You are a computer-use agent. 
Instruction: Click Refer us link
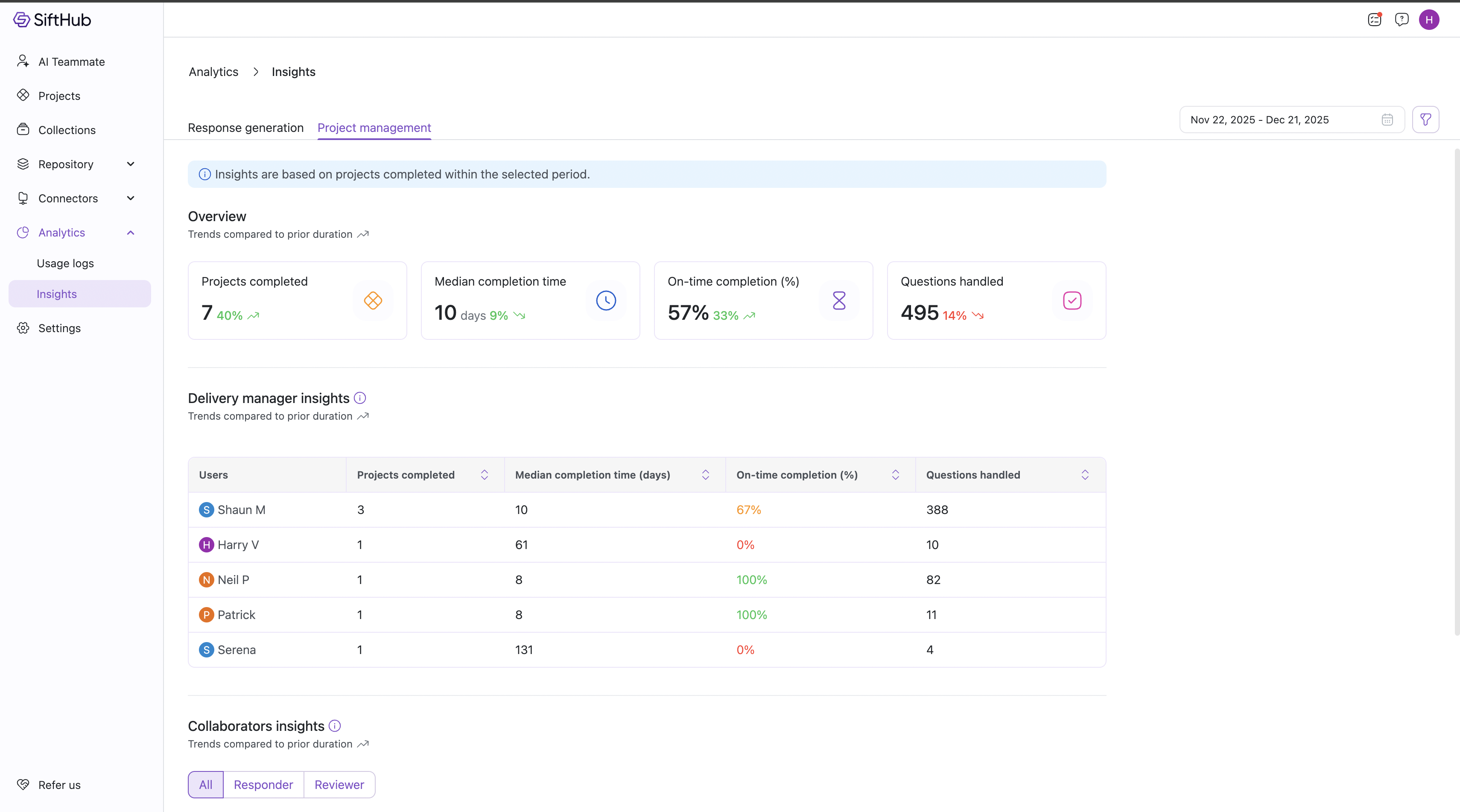tap(59, 785)
